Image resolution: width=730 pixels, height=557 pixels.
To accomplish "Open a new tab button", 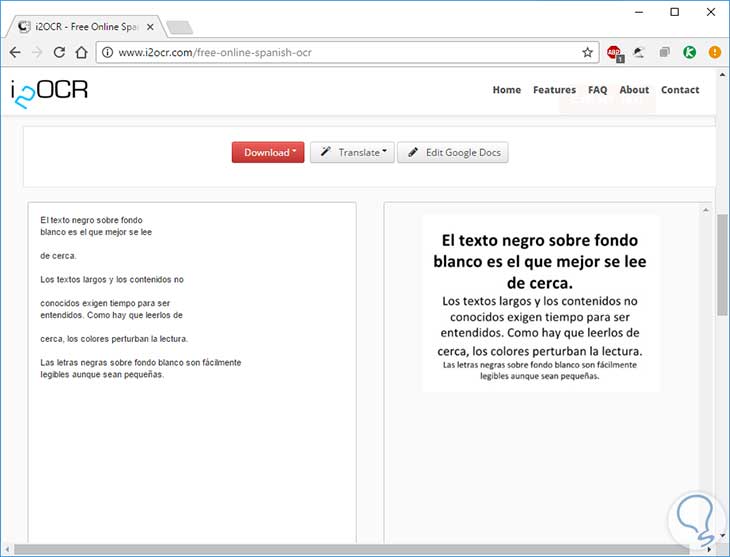I will [x=180, y=27].
